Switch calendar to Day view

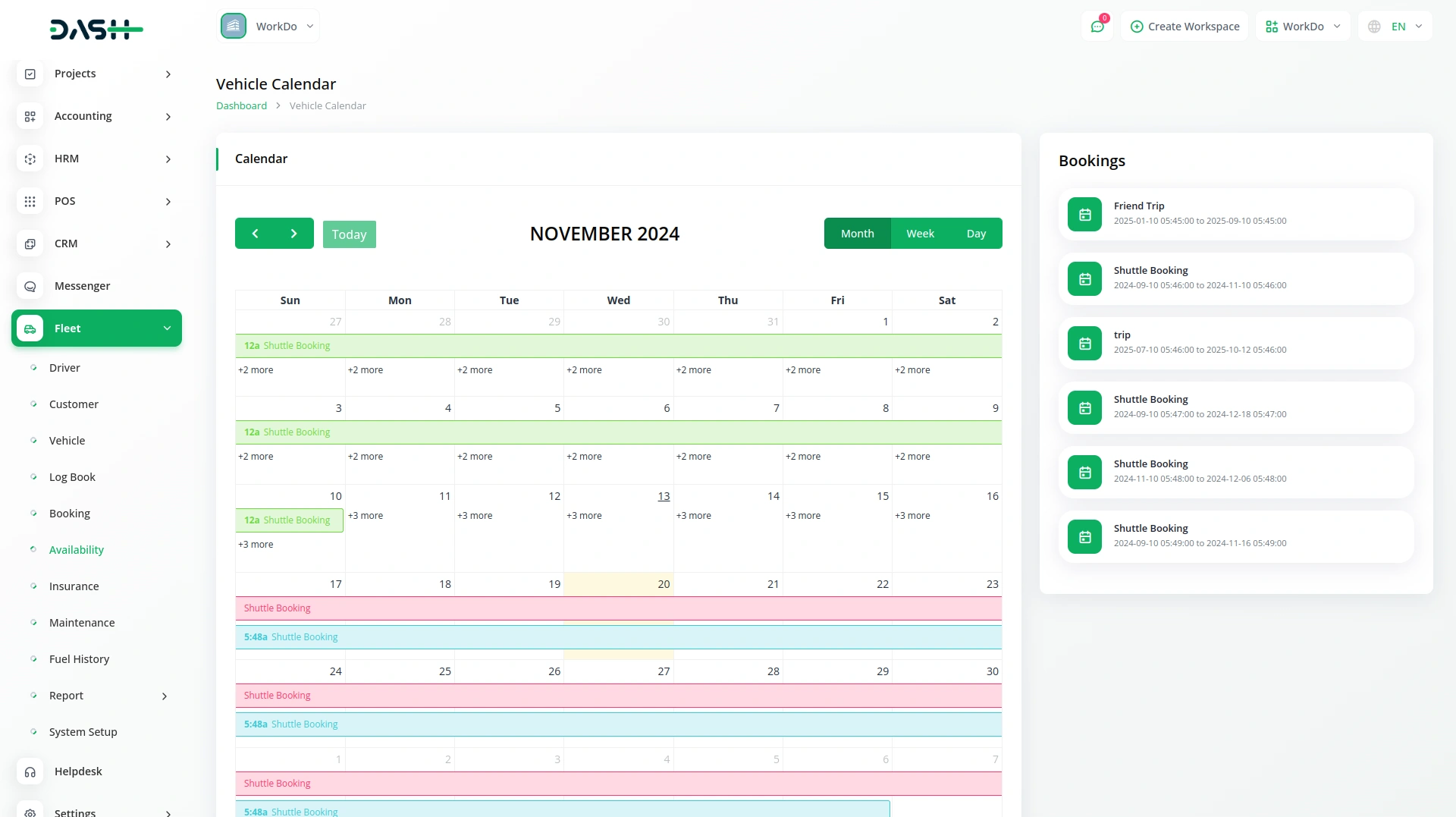(976, 234)
